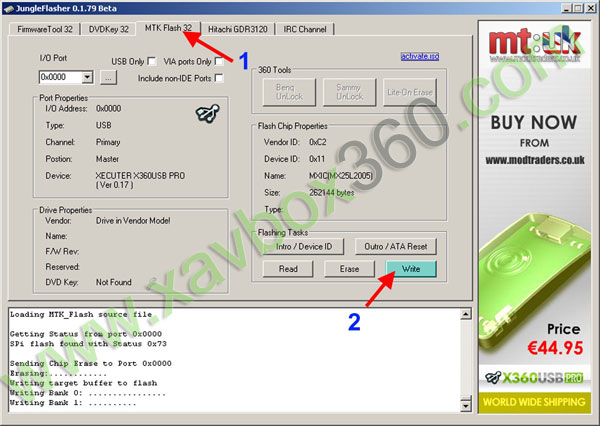Click the €44.95 price in the ad

[x=555, y=348]
